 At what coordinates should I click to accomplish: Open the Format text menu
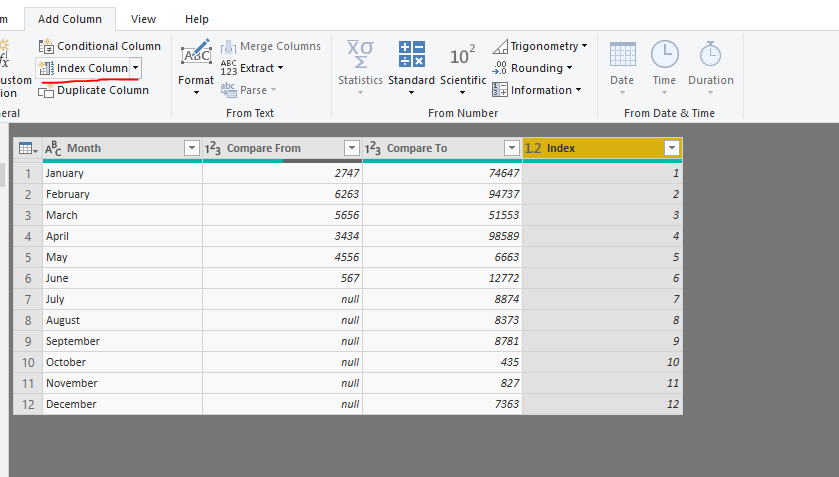point(196,67)
